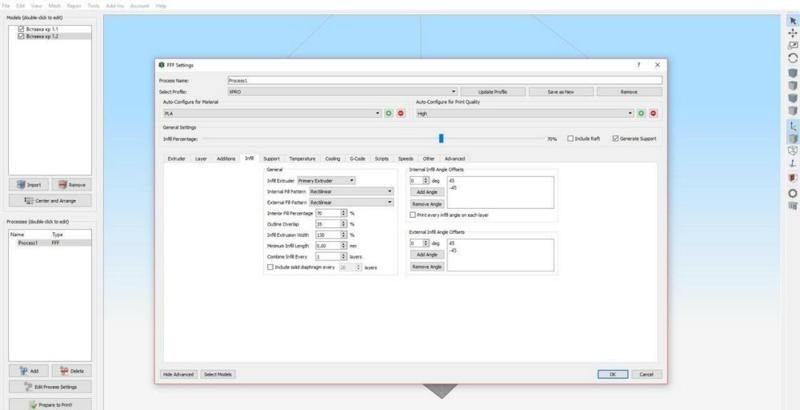The height and width of the screenshot is (410, 800).
Task: Enable the Include Raft checkbox
Action: [x=570, y=139]
